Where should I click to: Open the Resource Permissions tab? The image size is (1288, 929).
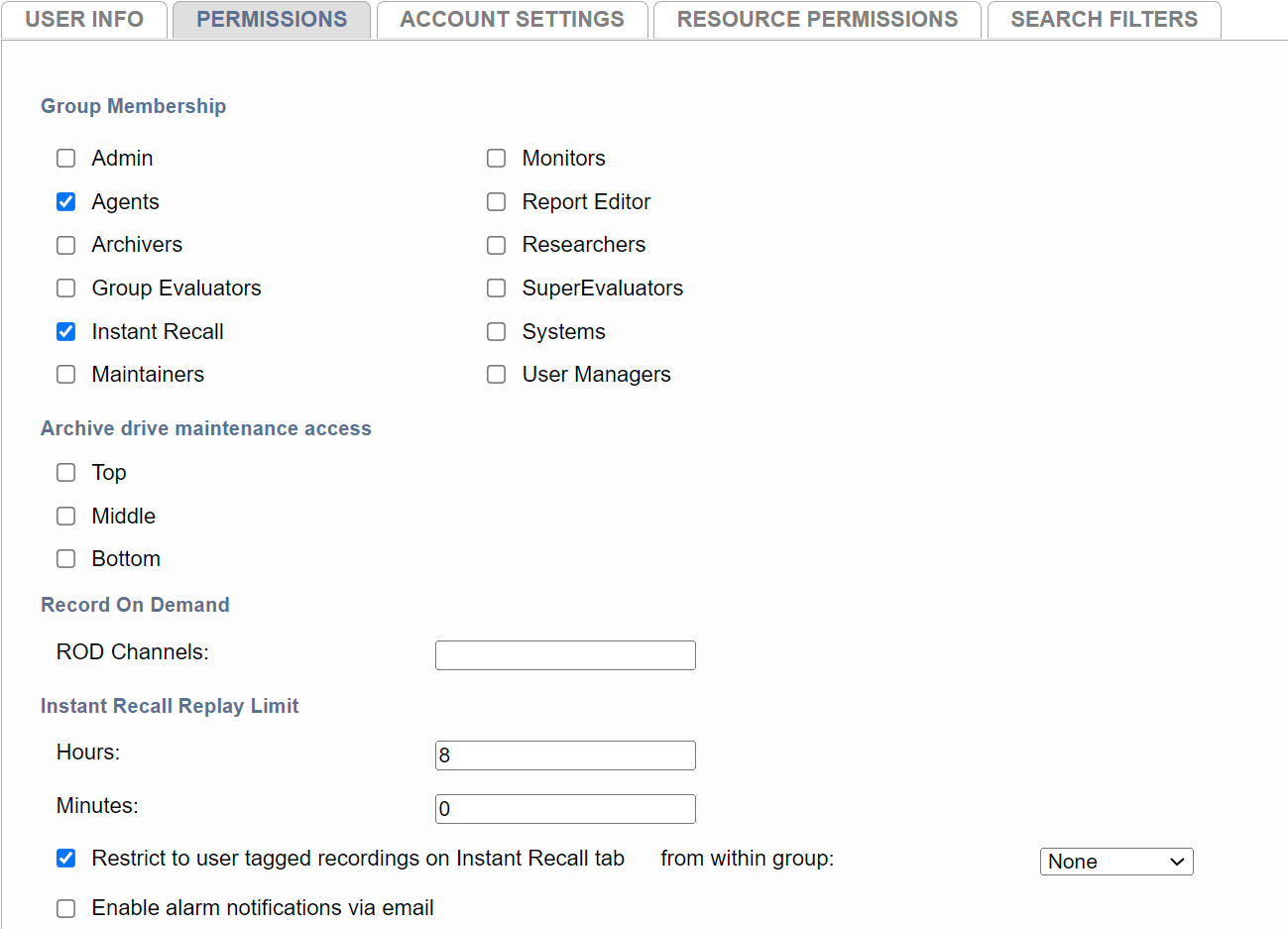816,18
